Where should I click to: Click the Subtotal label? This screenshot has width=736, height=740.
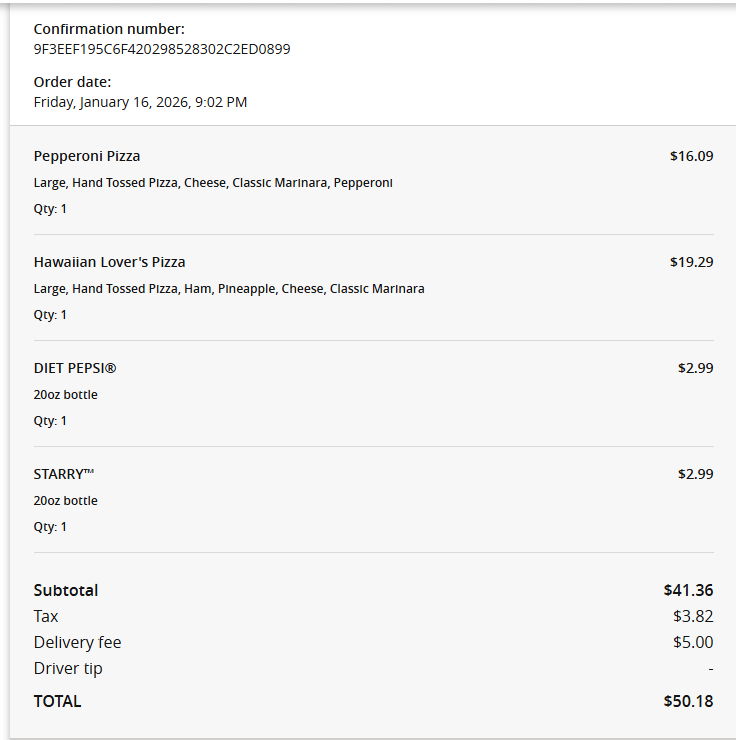pyautogui.click(x=66, y=590)
